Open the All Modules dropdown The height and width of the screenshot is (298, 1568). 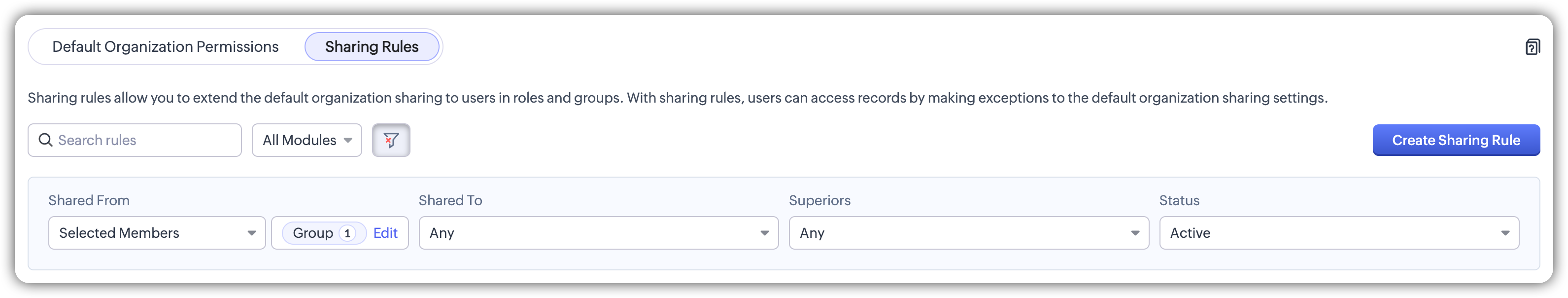(300, 140)
